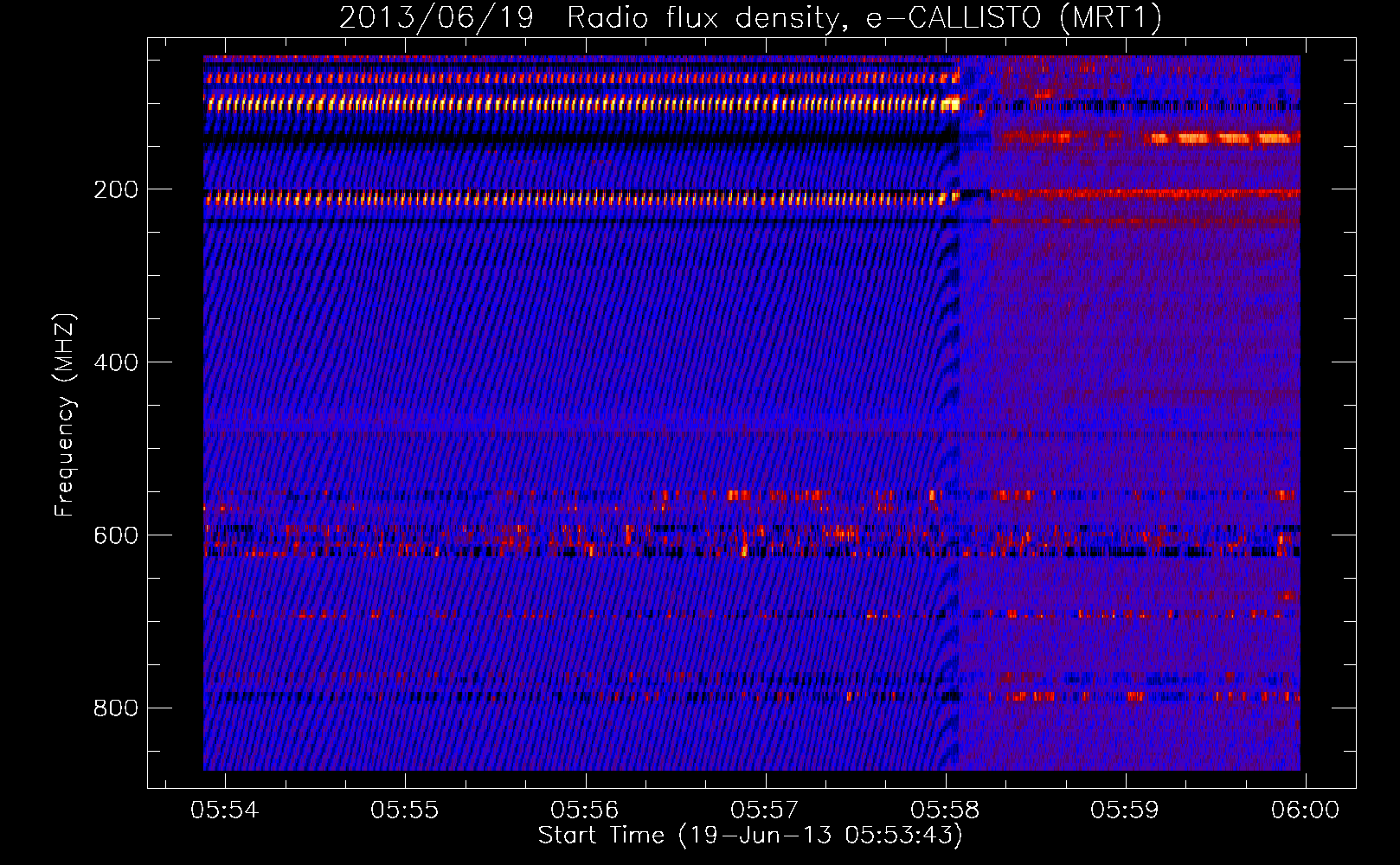The height and width of the screenshot is (865, 1400).
Task: Click the 05:58 time tick label
Action: (x=945, y=810)
